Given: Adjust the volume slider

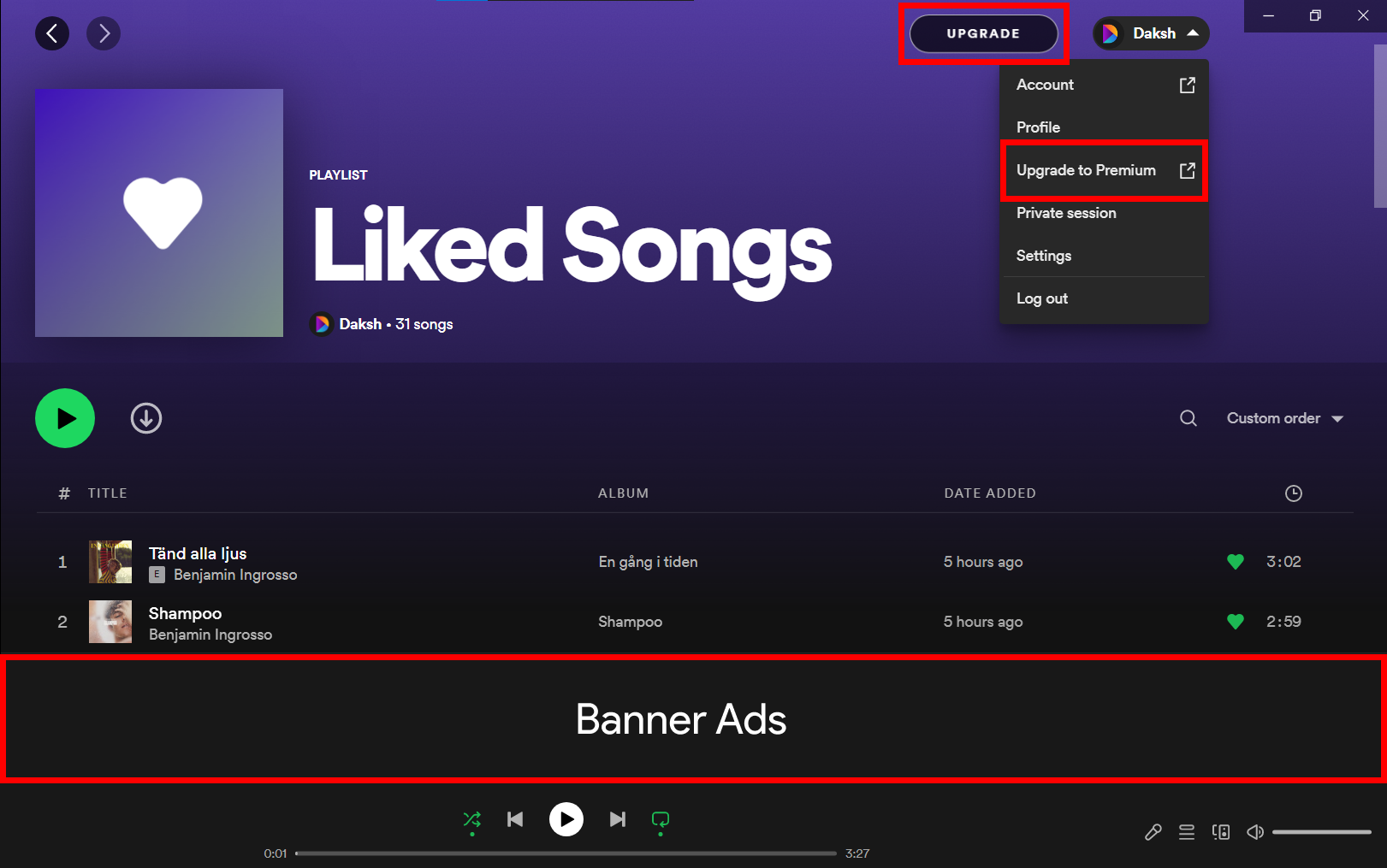Looking at the screenshot, I should click(x=1322, y=832).
